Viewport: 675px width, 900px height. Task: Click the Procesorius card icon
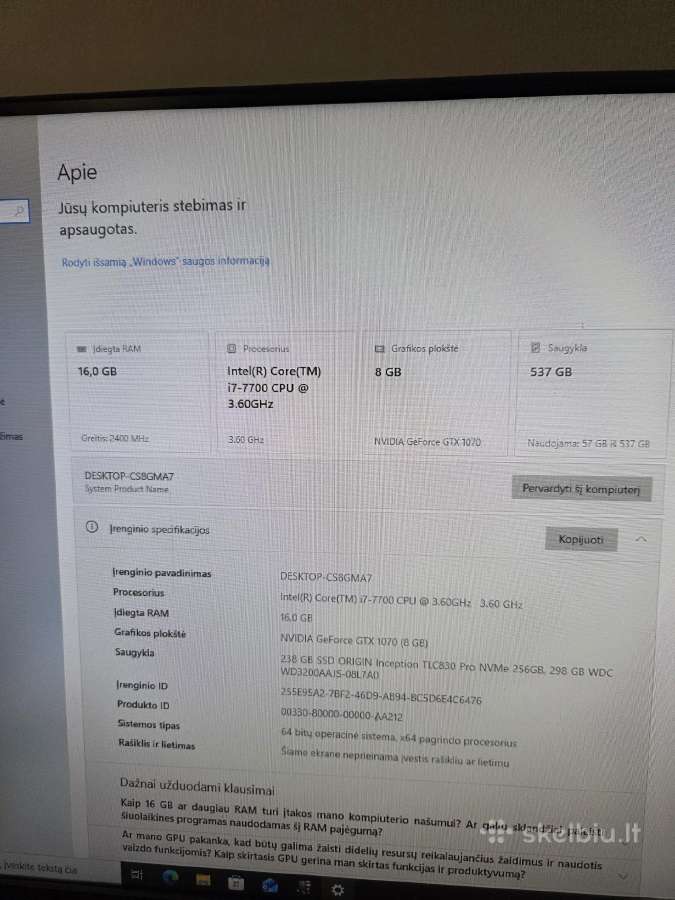[232, 348]
